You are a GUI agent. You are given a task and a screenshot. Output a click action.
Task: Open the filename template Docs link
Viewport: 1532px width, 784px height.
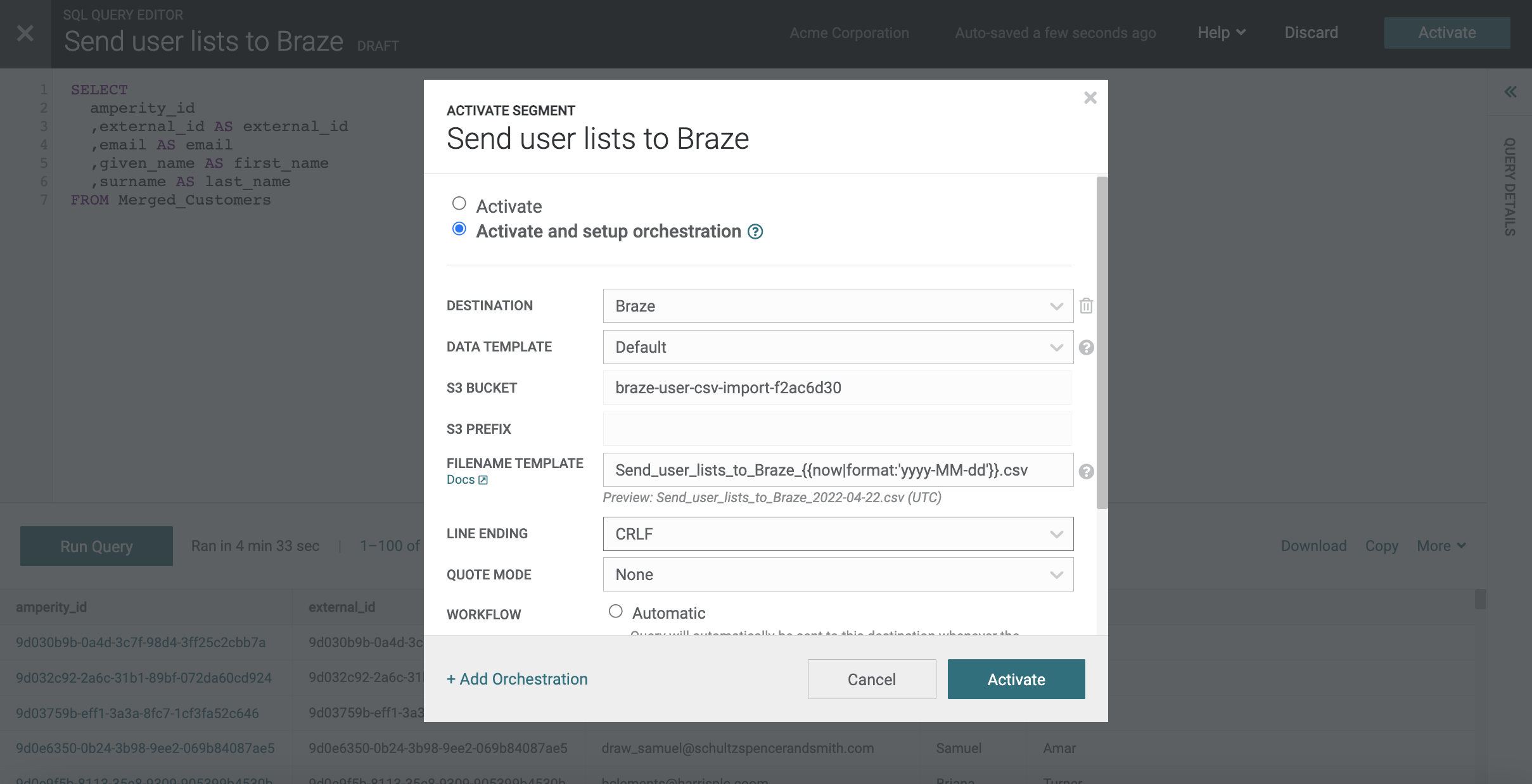[x=467, y=479]
